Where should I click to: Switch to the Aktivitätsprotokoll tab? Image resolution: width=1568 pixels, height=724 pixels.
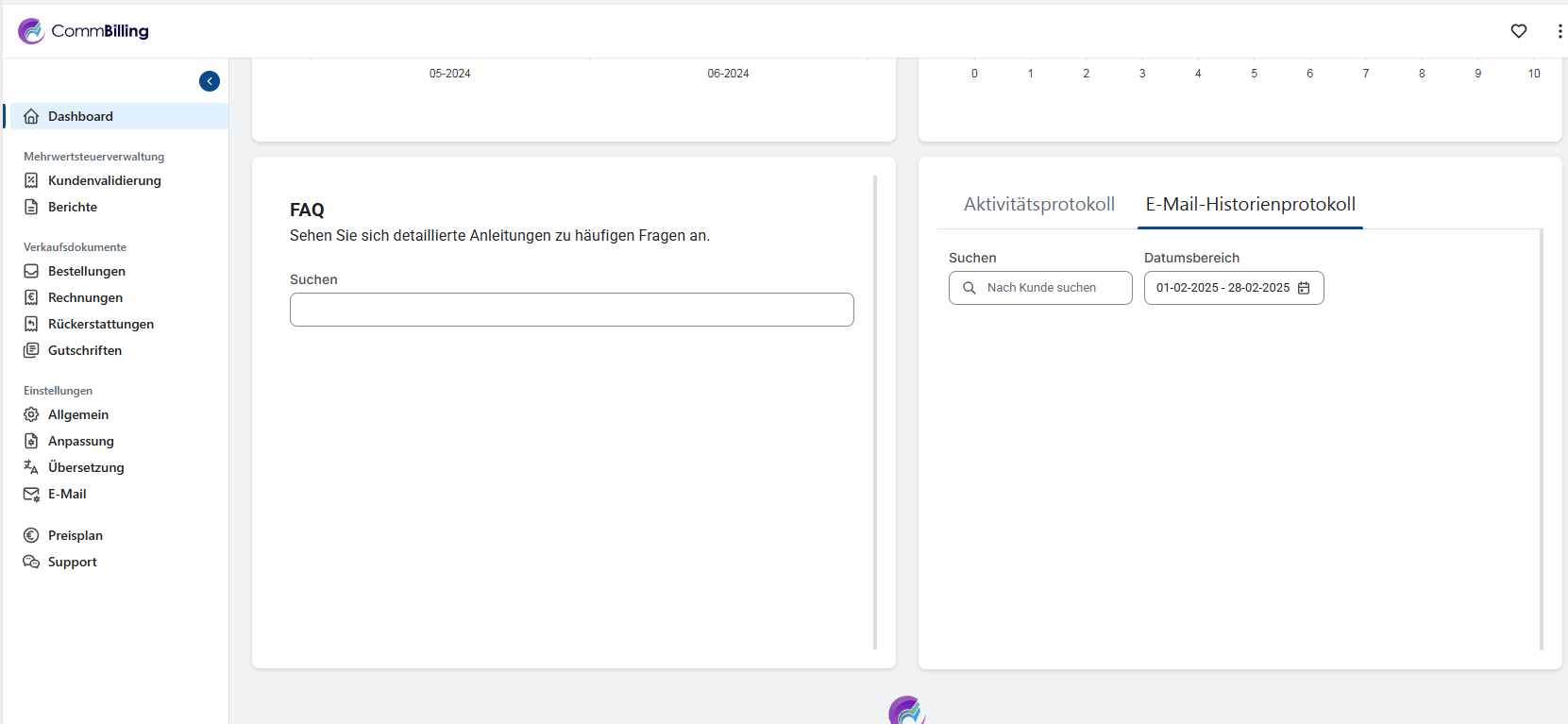click(1038, 204)
